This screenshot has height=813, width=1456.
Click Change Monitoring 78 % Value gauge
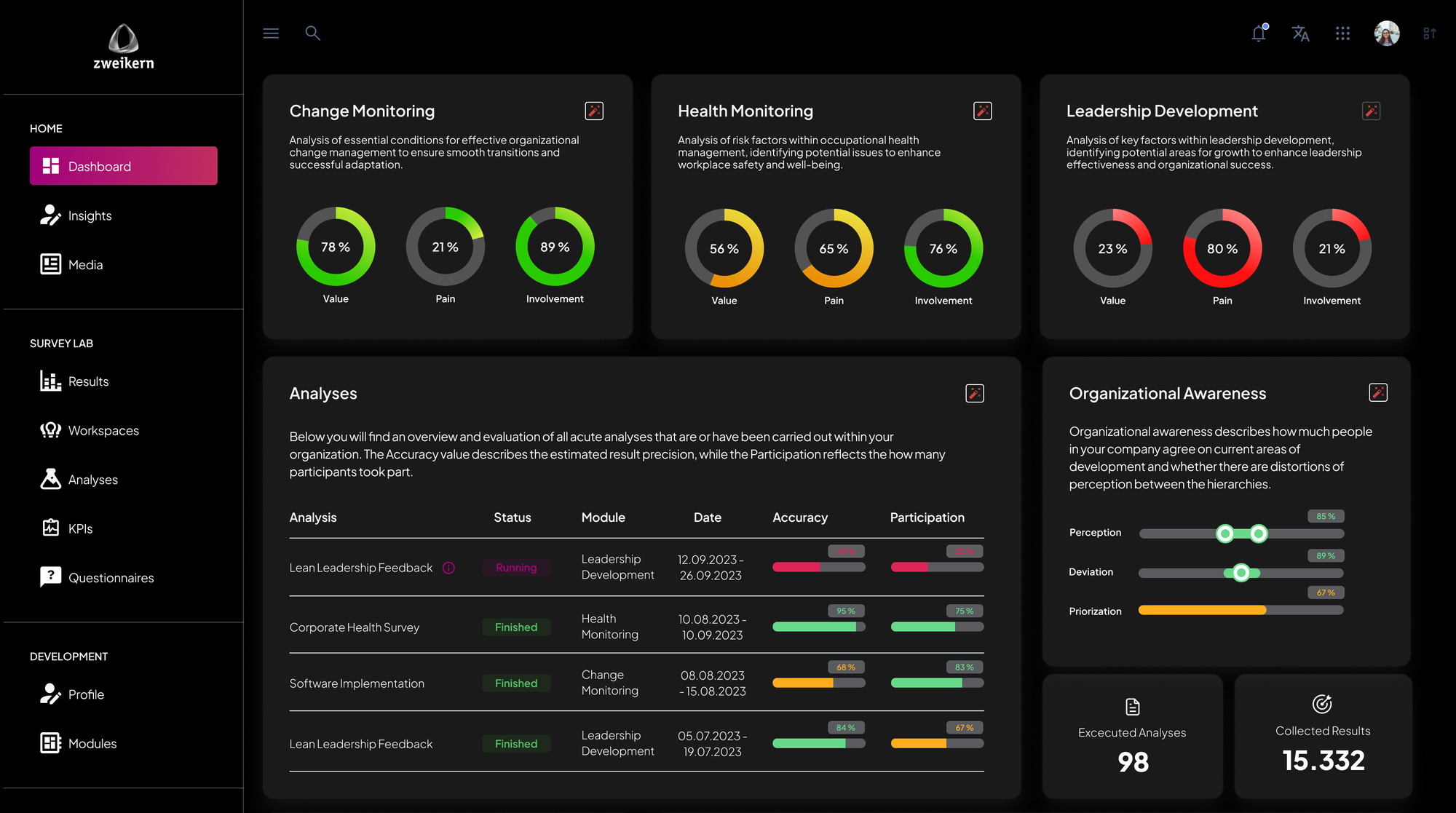pyautogui.click(x=336, y=247)
